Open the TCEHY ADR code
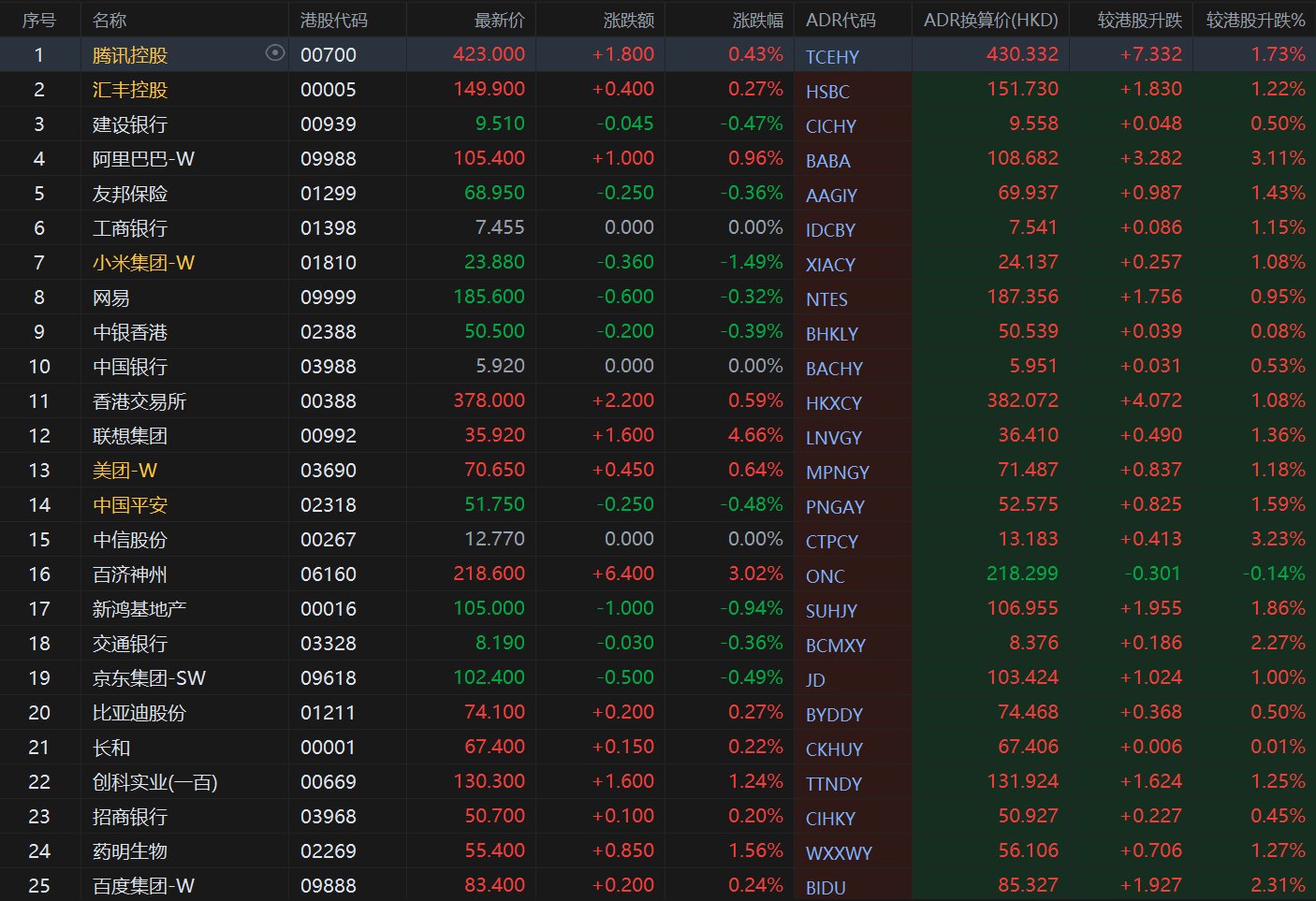The image size is (1316, 901). (x=832, y=57)
